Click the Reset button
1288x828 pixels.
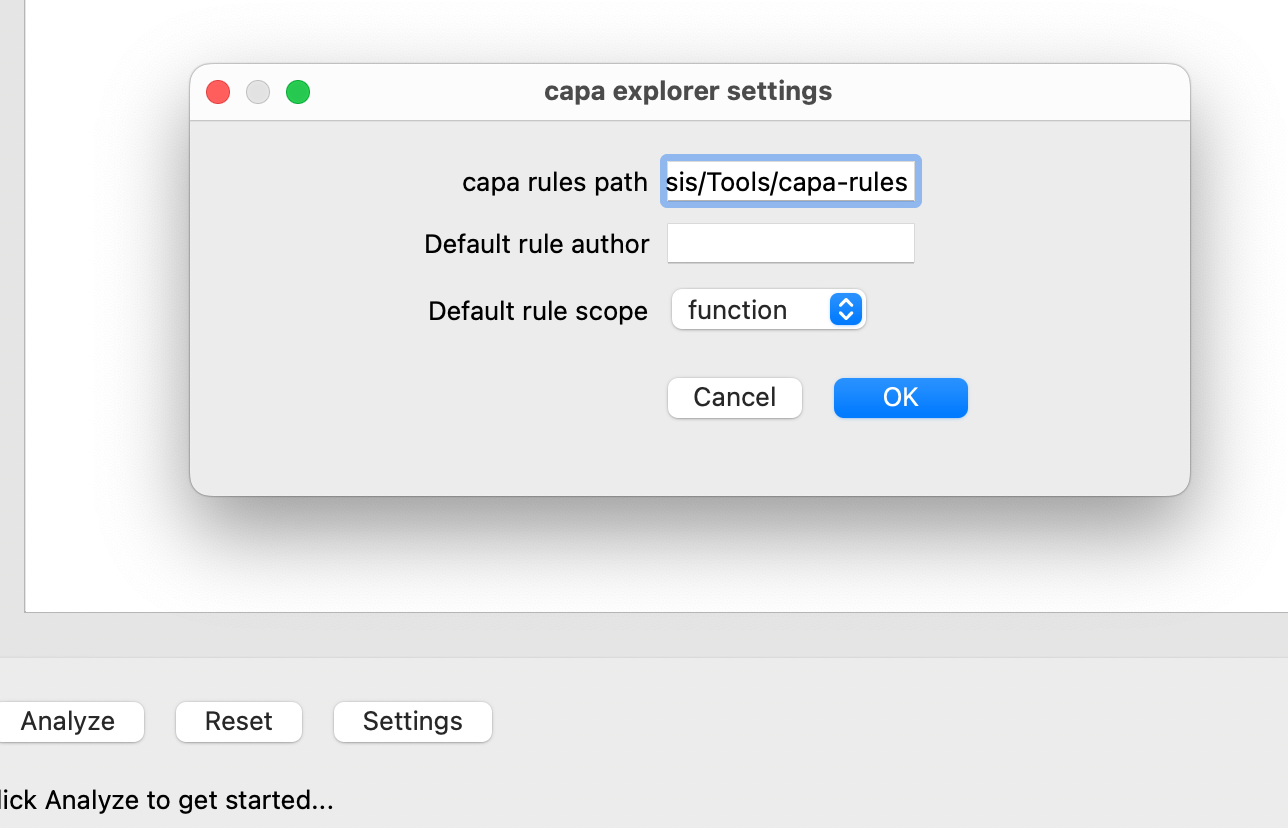(x=238, y=721)
